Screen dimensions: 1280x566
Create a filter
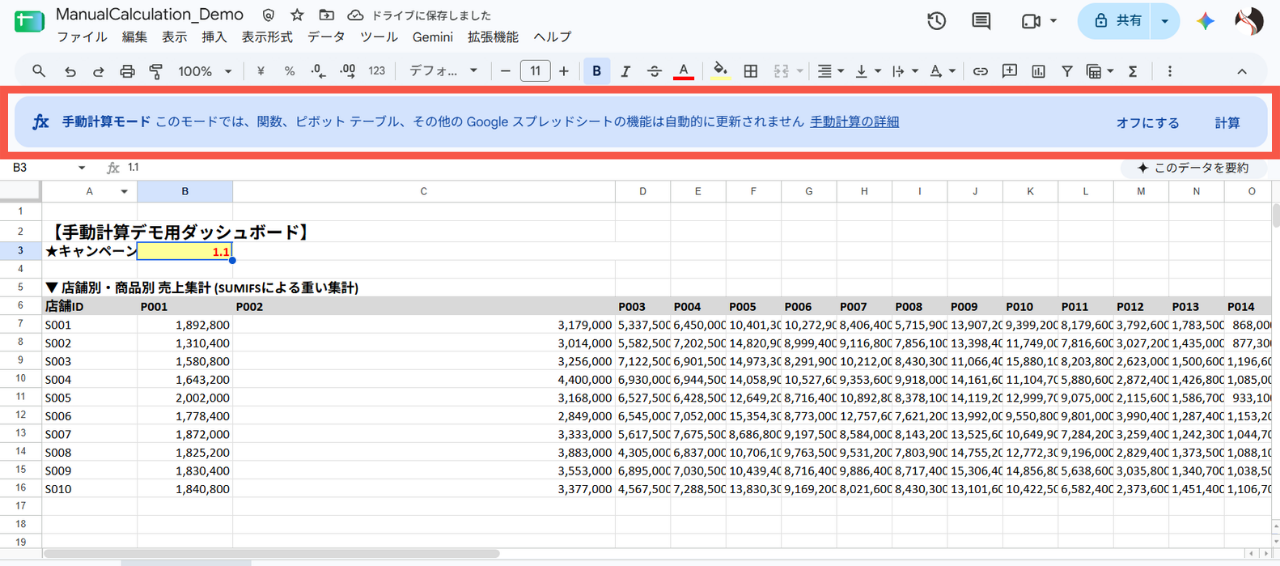1067,71
